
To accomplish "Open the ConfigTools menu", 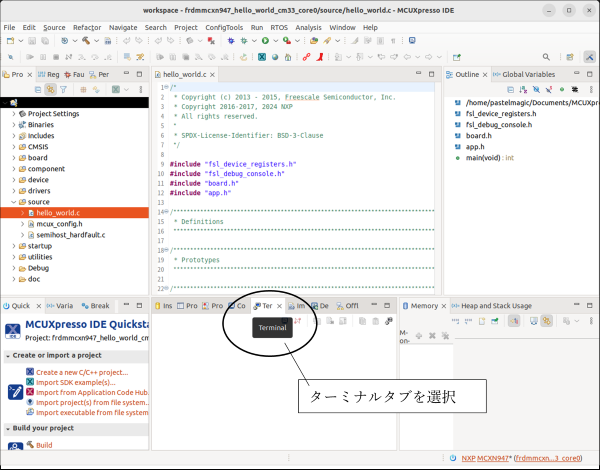I will coord(224,27).
